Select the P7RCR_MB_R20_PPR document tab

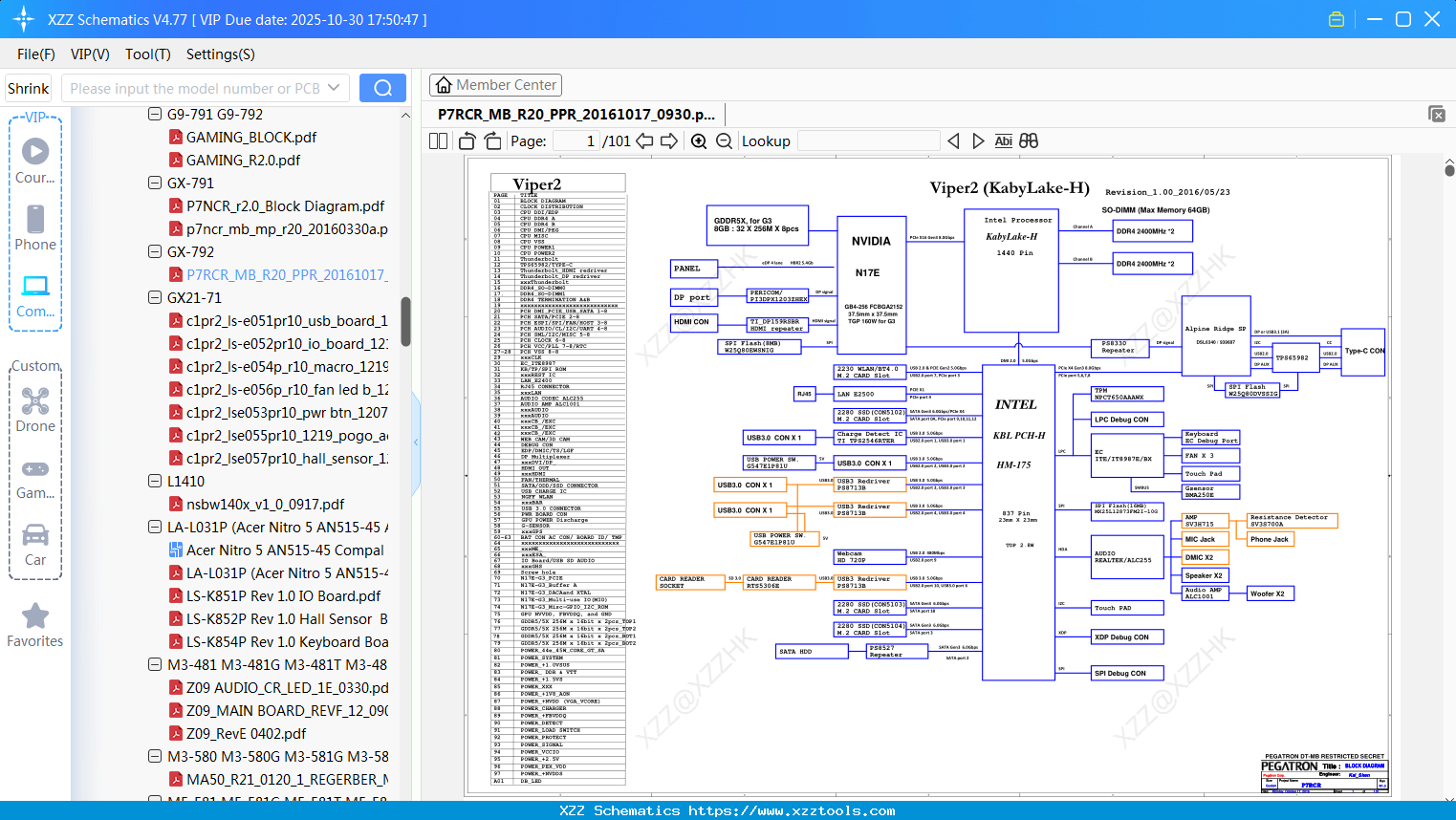pyautogui.click(x=576, y=115)
